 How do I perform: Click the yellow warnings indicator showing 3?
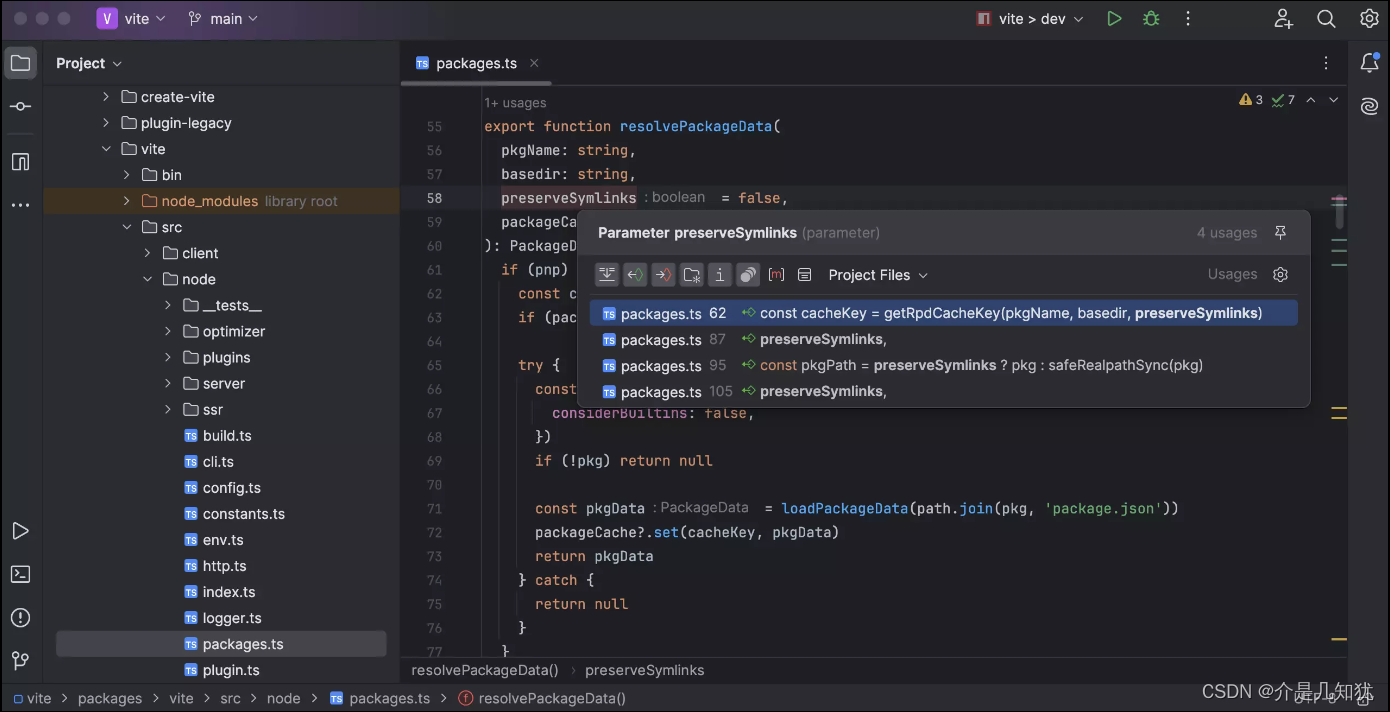click(1251, 100)
